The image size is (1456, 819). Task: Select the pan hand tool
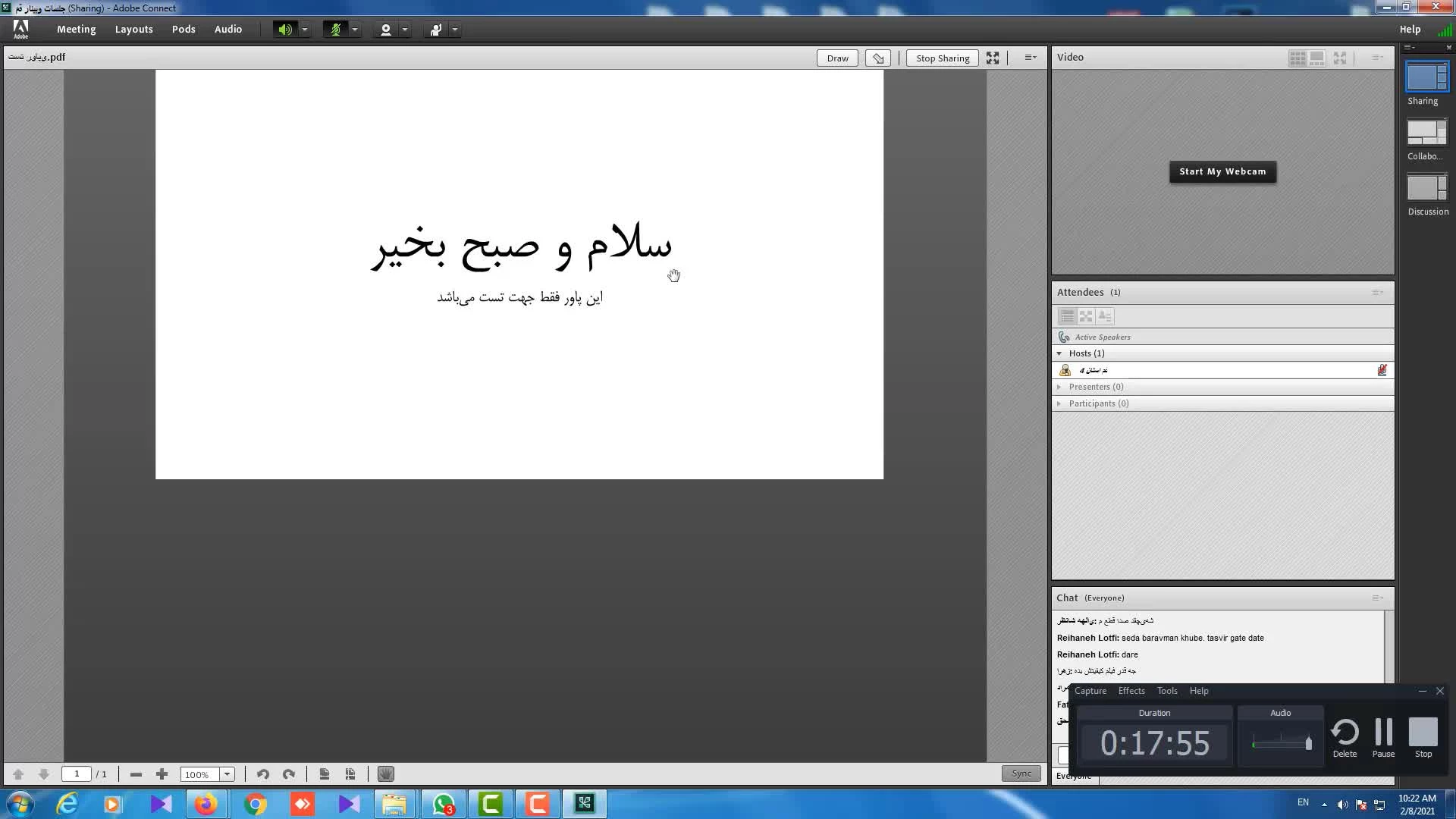pyautogui.click(x=386, y=774)
